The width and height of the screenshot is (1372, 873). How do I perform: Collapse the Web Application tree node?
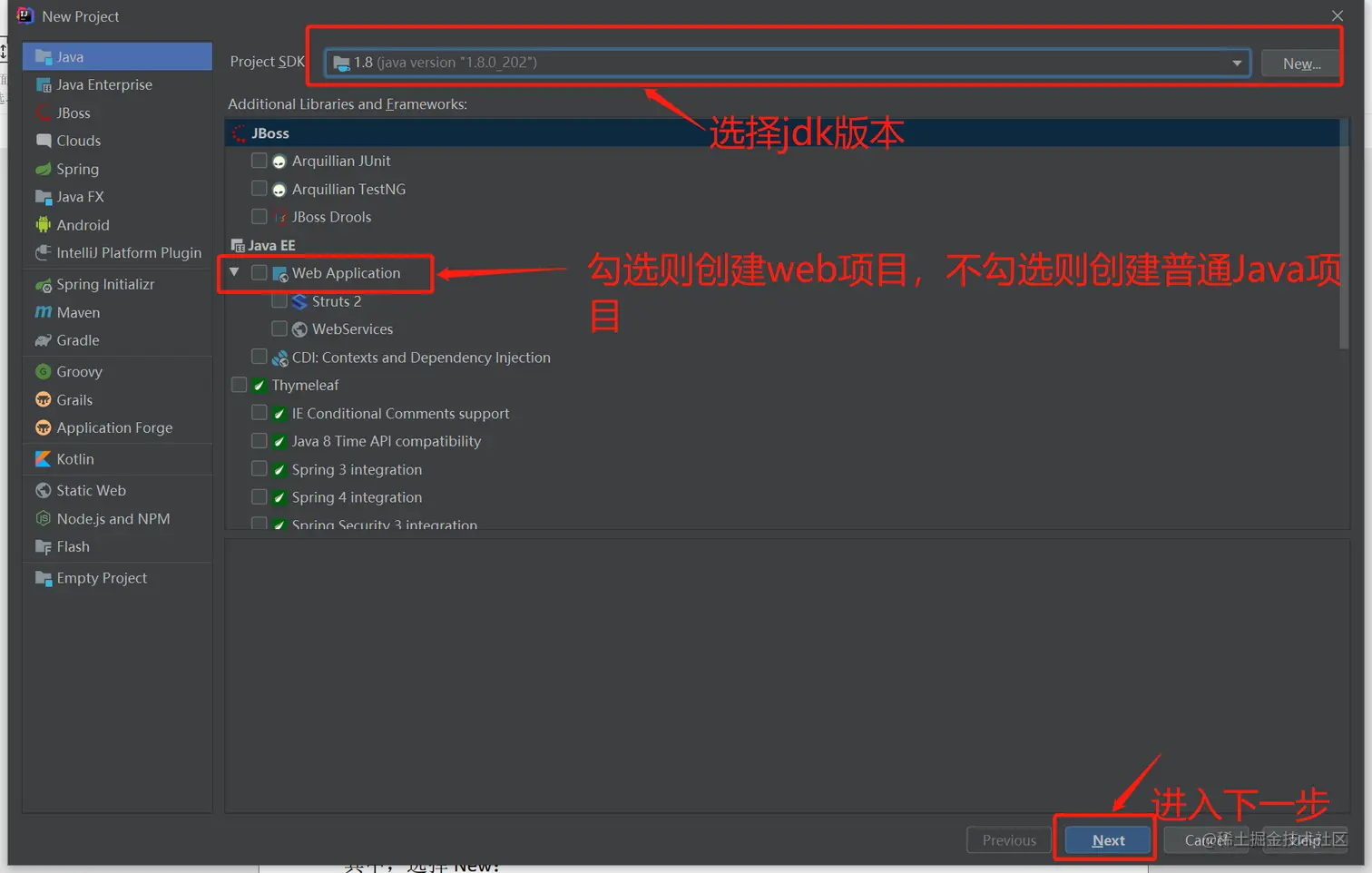pyautogui.click(x=234, y=272)
